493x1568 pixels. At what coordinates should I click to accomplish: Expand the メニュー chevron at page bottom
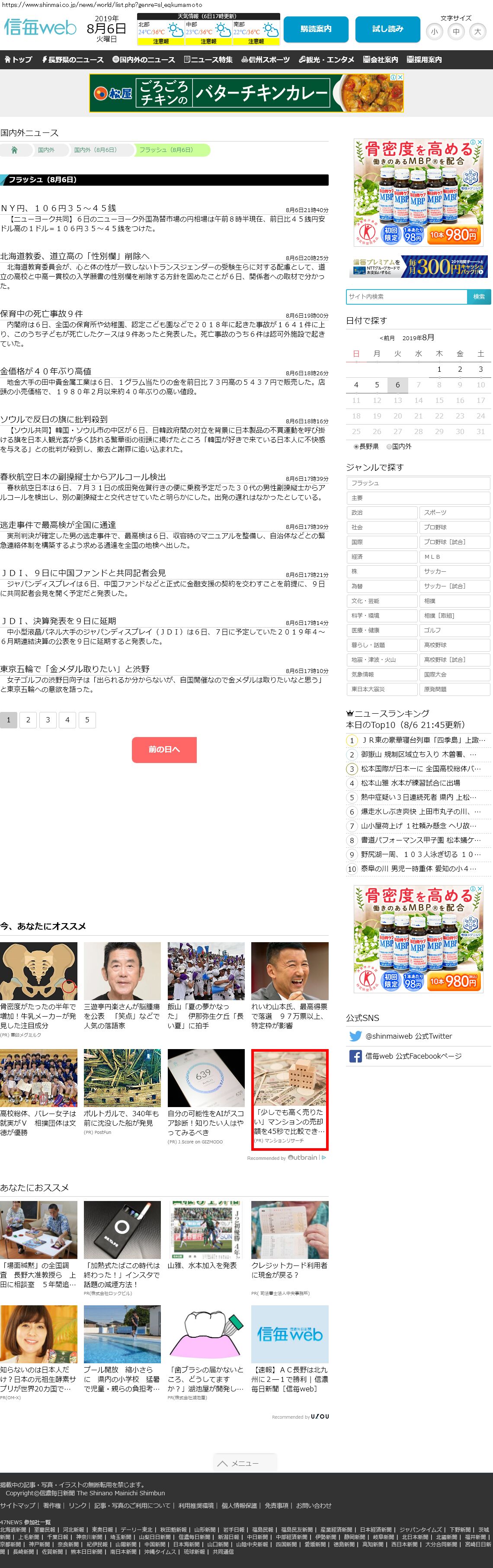pos(222,1463)
